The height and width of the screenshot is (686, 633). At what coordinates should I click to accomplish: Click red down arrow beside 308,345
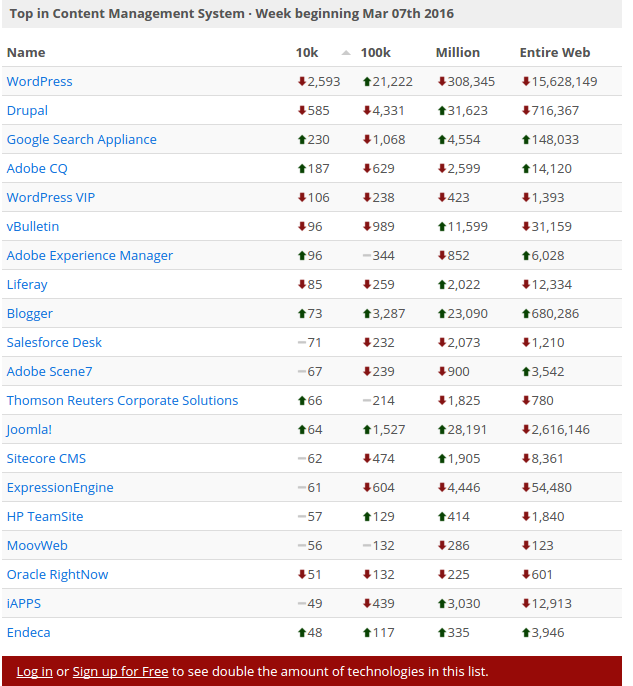[x=442, y=81]
